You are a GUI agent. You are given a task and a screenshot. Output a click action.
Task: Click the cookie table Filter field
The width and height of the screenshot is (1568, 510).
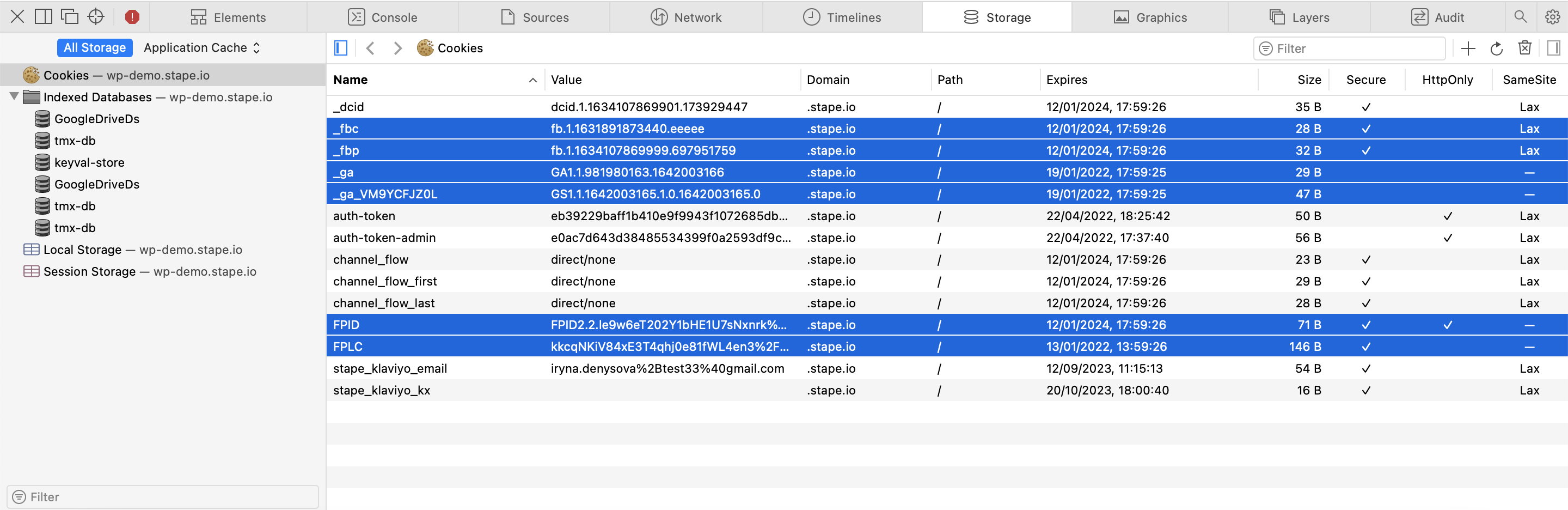click(x=1349, y=48)
